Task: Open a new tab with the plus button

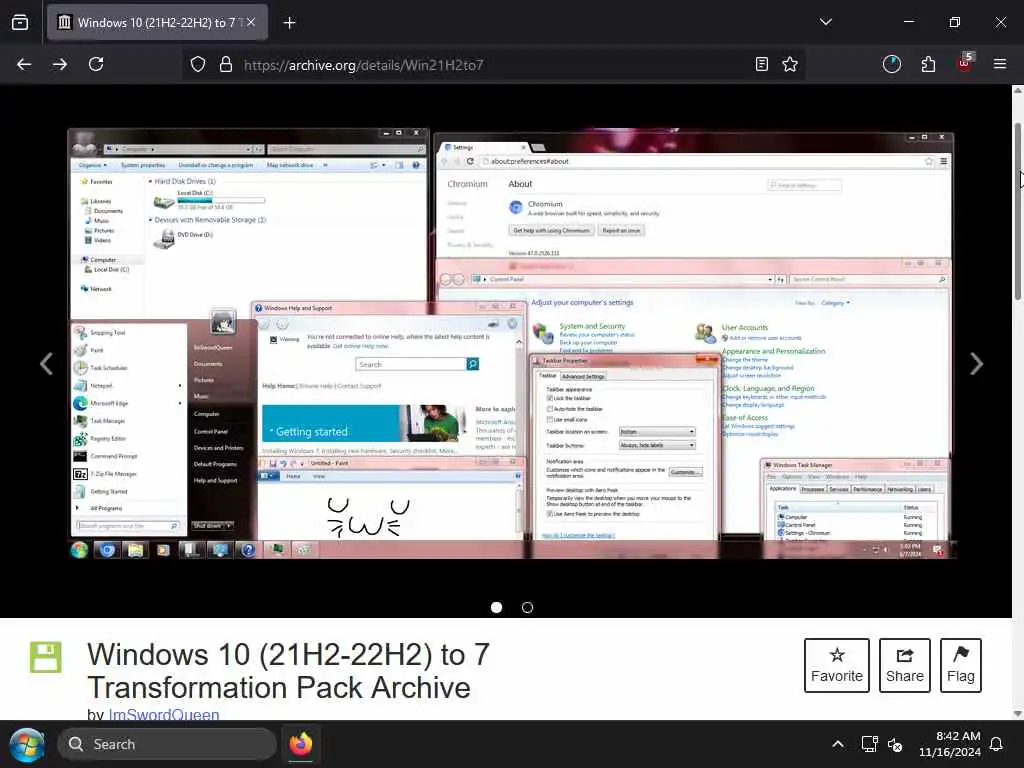Action: (x=289, y=23)
